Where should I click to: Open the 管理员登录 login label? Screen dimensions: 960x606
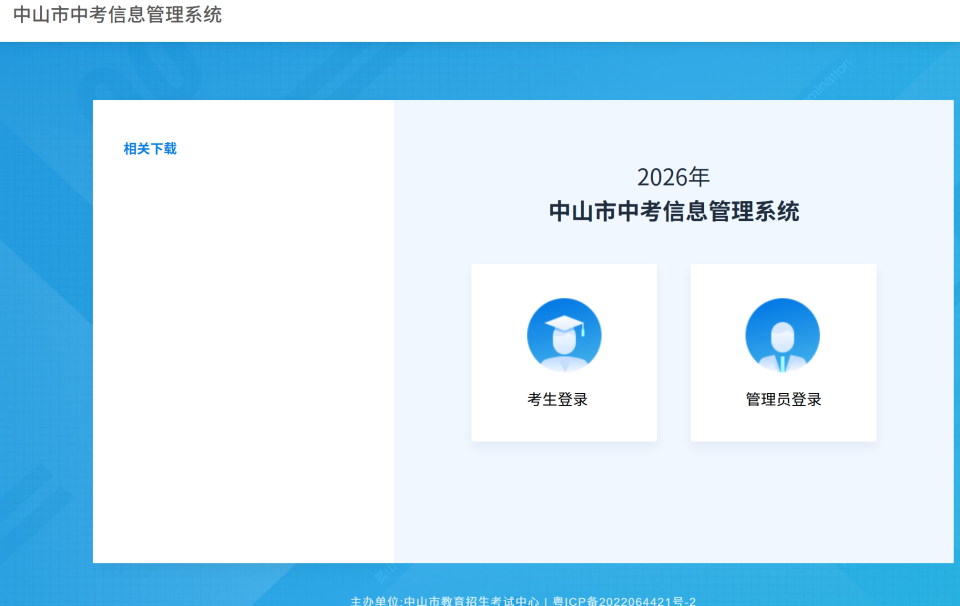[x=783, y=400]
